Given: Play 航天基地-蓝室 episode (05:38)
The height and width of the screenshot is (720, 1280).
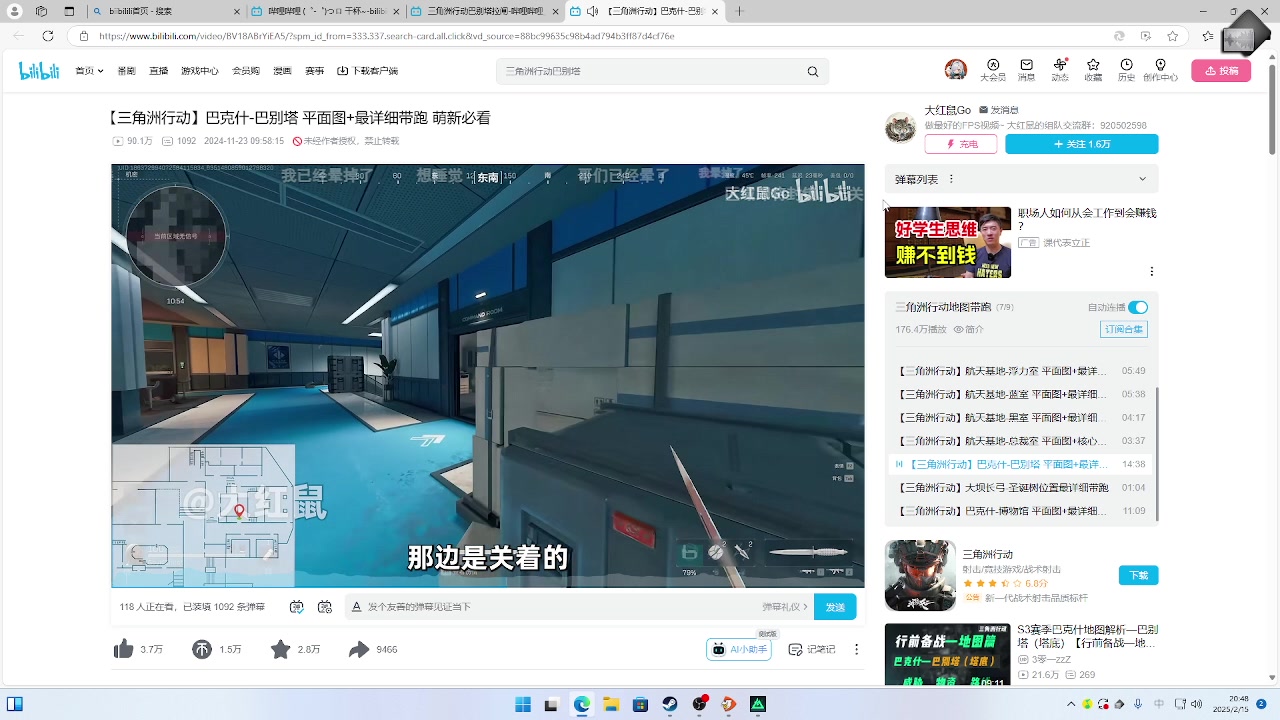Looking at the screenshot, I should [x=1021, y=394].
